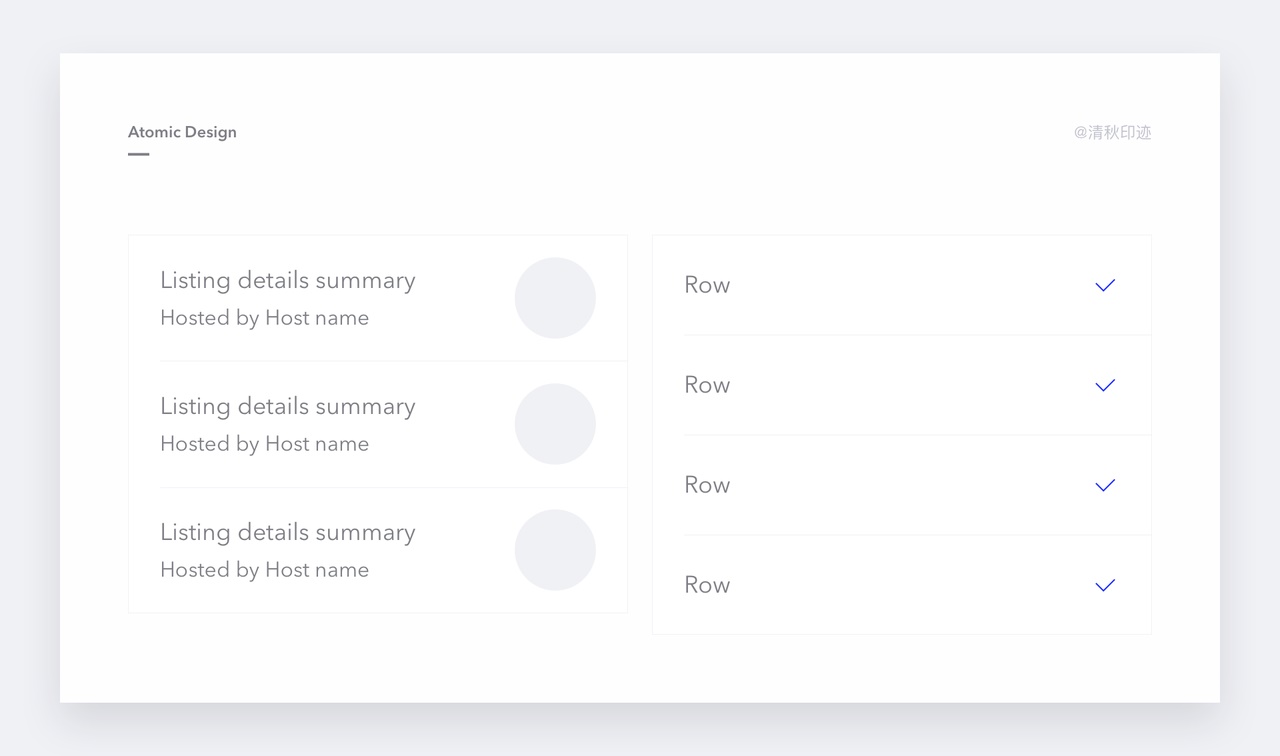Open the third listing's avatar circle
This screenshot has width=1280, height=756.
(555, 550)
